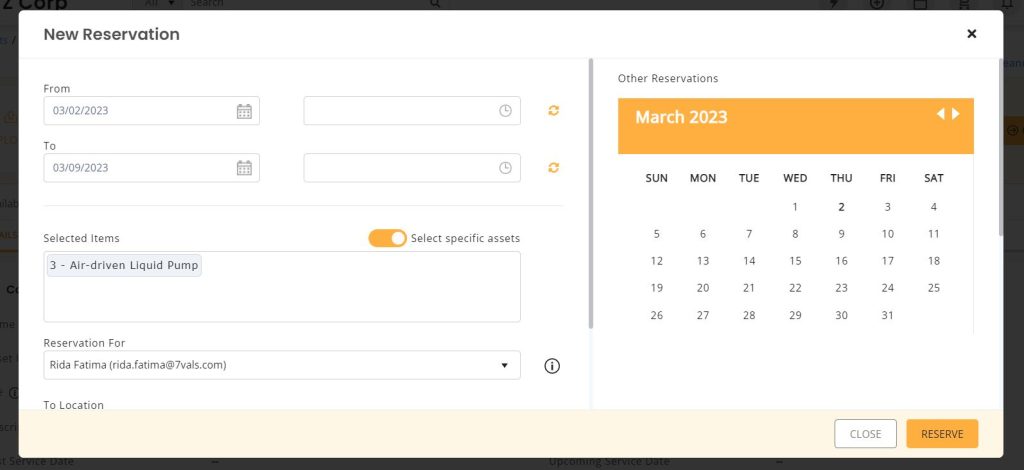The image size is (1024, 470).
Task: Click the RESERVE button
Action: click(942, 434)
